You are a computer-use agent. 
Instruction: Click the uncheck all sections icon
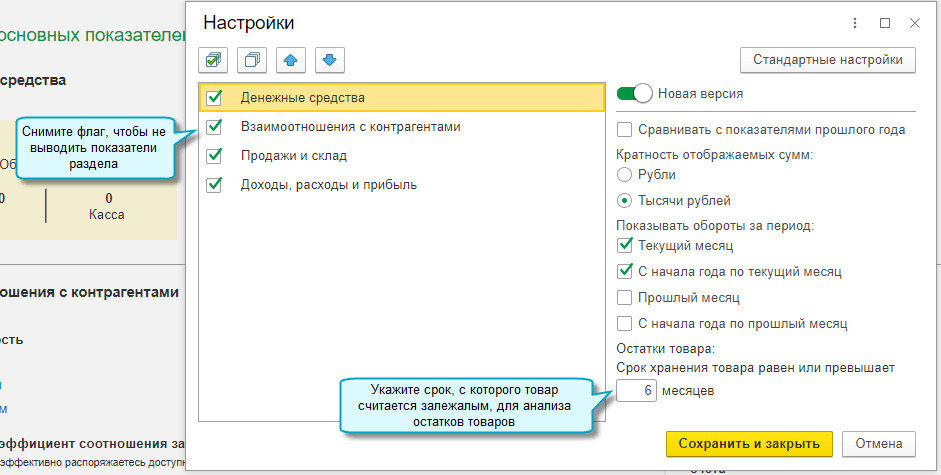pos(252,60)
